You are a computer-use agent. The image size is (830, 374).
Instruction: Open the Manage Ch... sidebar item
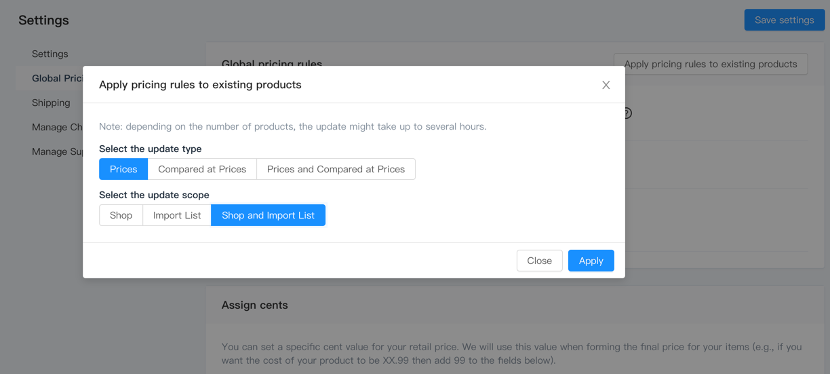coord(57,127)
